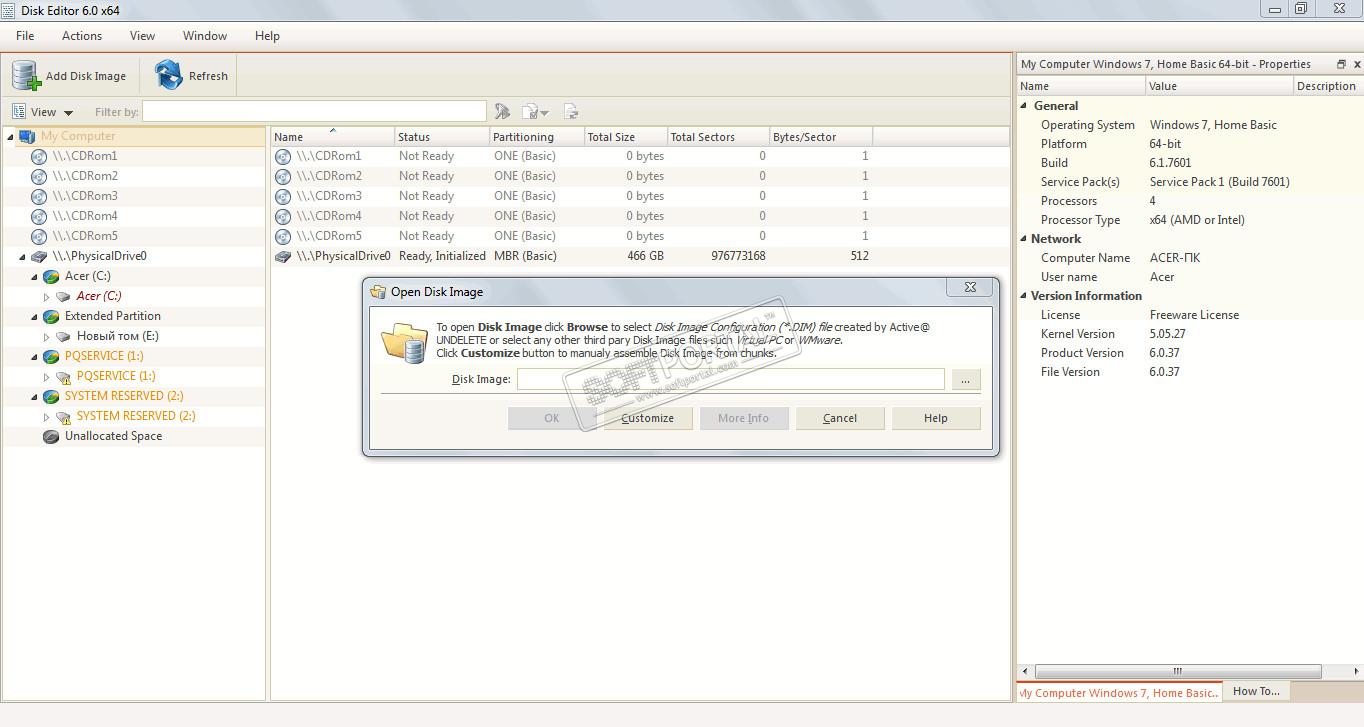This screenshot has height=727, width=1364.
Task: Expand the SYSTEM RESERVED (2:) volume node arrow
Action: 47,416
